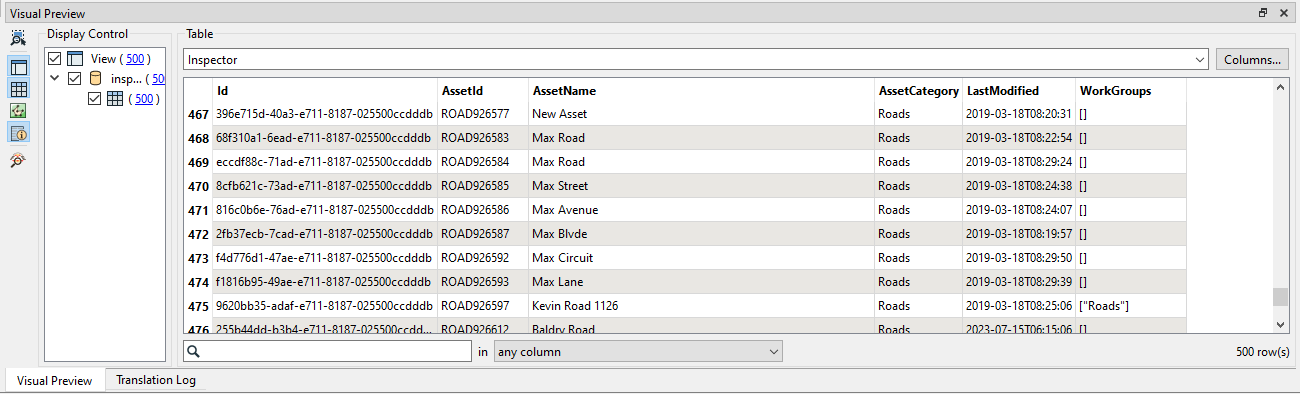
Task: Toggle the Display Control panel icon
Action: point(19,67)
